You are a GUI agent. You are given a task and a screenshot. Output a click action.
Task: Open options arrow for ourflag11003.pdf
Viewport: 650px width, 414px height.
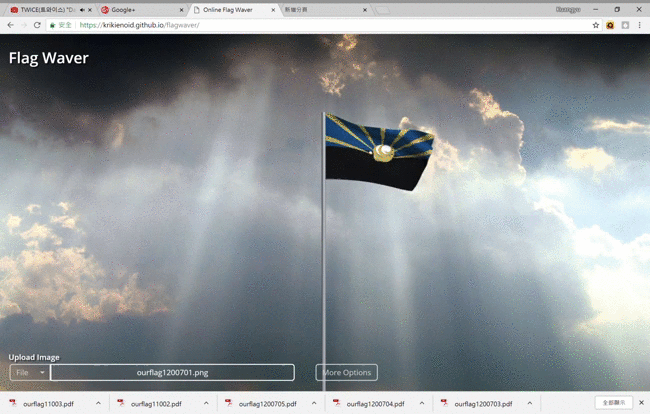coord(98,404)
